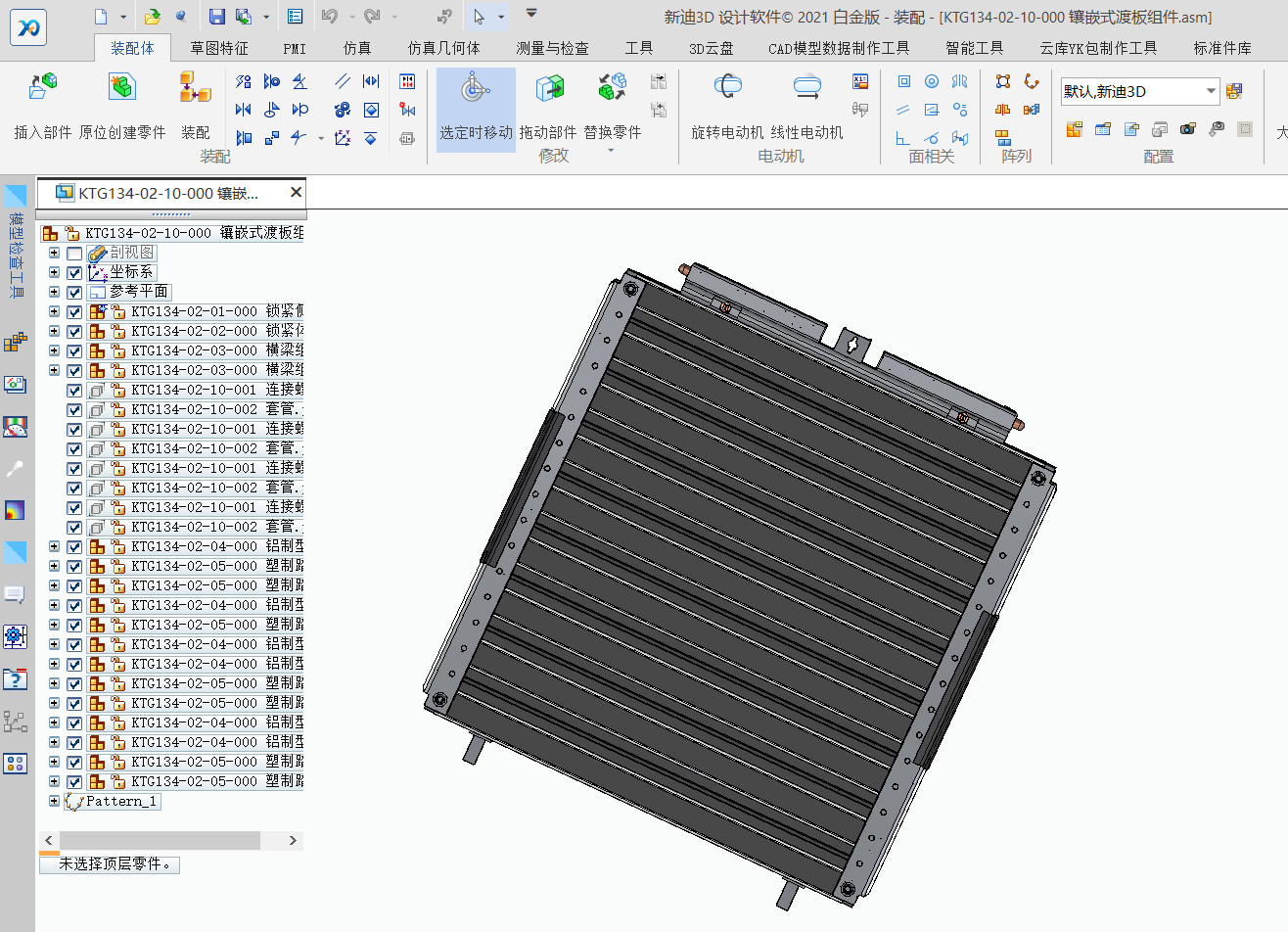Select the root KTG134-02-10-000 assembly node

pyautogui.click(x=194, y=233)
